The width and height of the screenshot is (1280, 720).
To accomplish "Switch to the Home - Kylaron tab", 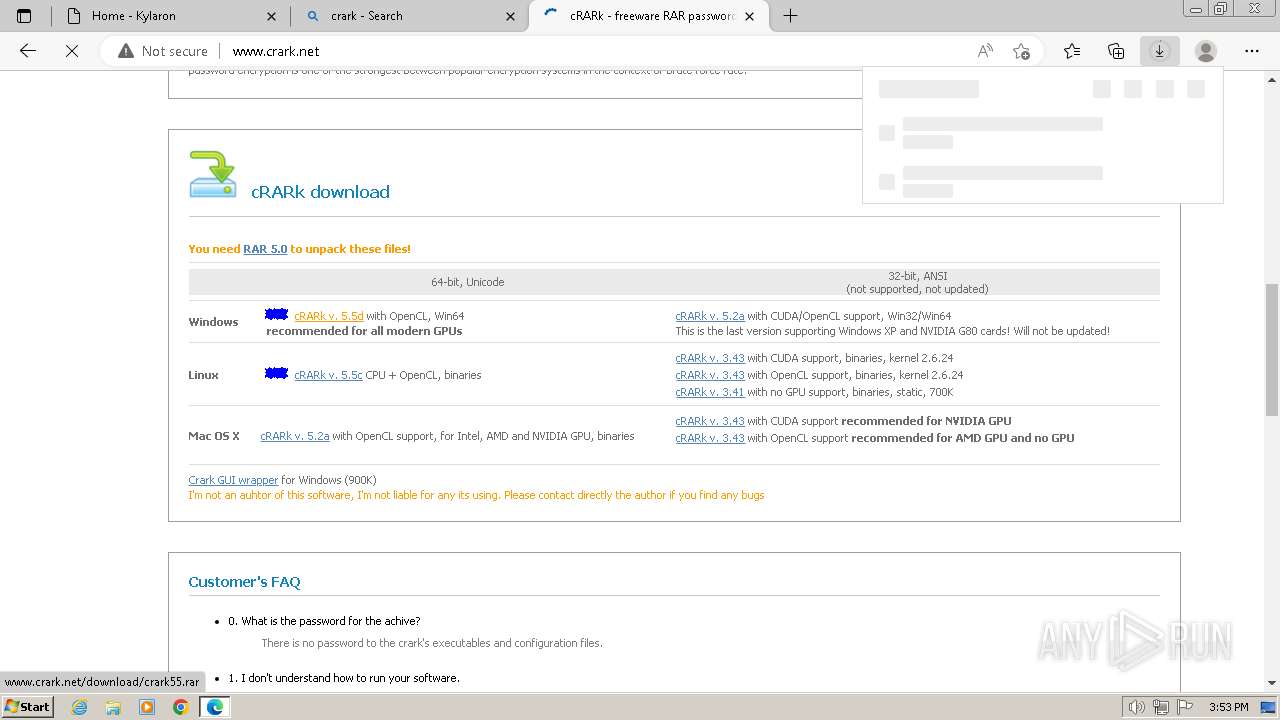I will [169, 16].
